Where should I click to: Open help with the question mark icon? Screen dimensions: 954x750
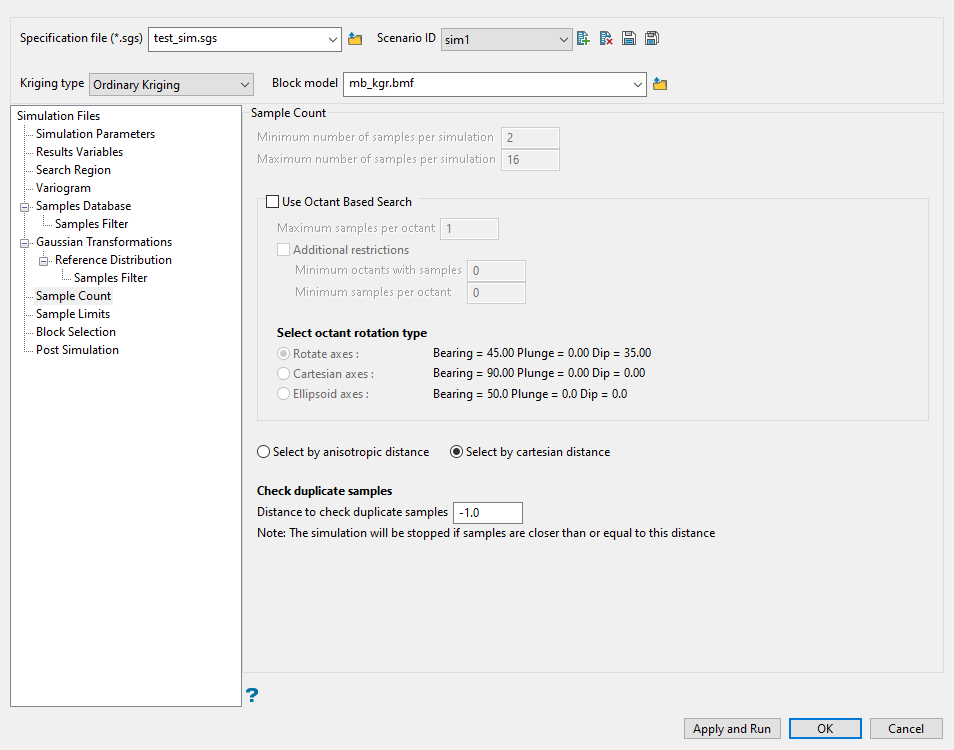coord(252,695)
